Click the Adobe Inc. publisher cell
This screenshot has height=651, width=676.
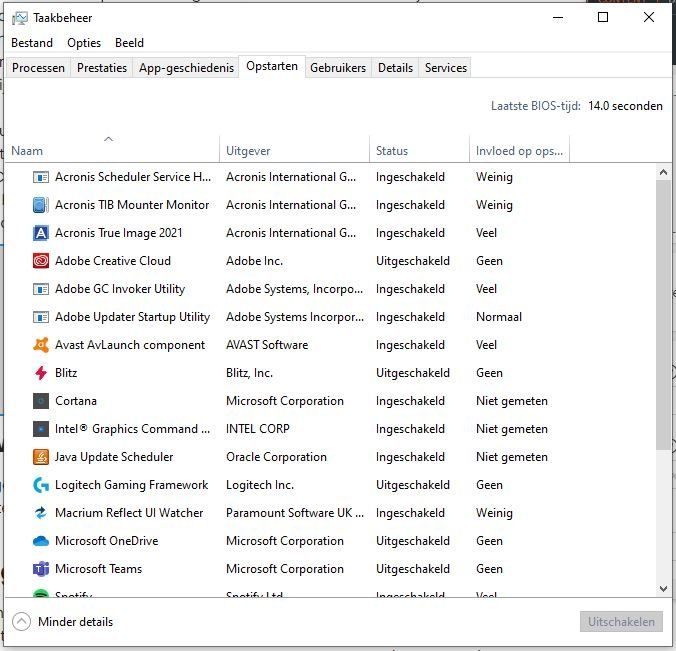pos(254,261)
